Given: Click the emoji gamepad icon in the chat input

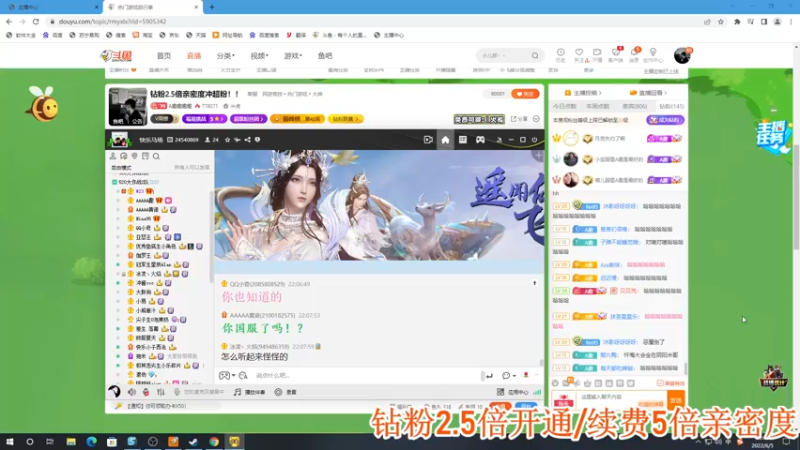Looking at the screenshot, I should [x=224, y=376].
